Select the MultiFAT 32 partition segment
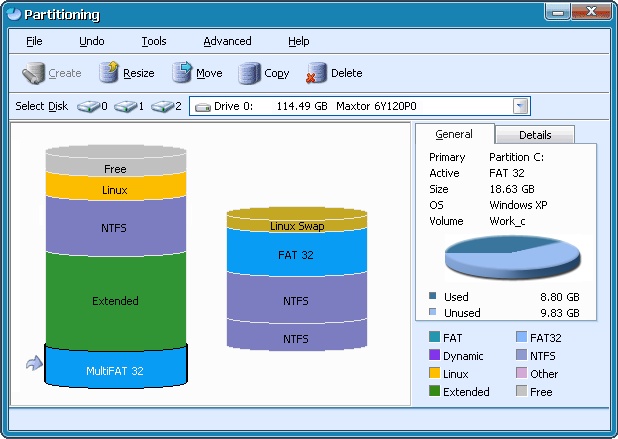The height and width of the screenshot is (439, 618). [x=116, y=369]
